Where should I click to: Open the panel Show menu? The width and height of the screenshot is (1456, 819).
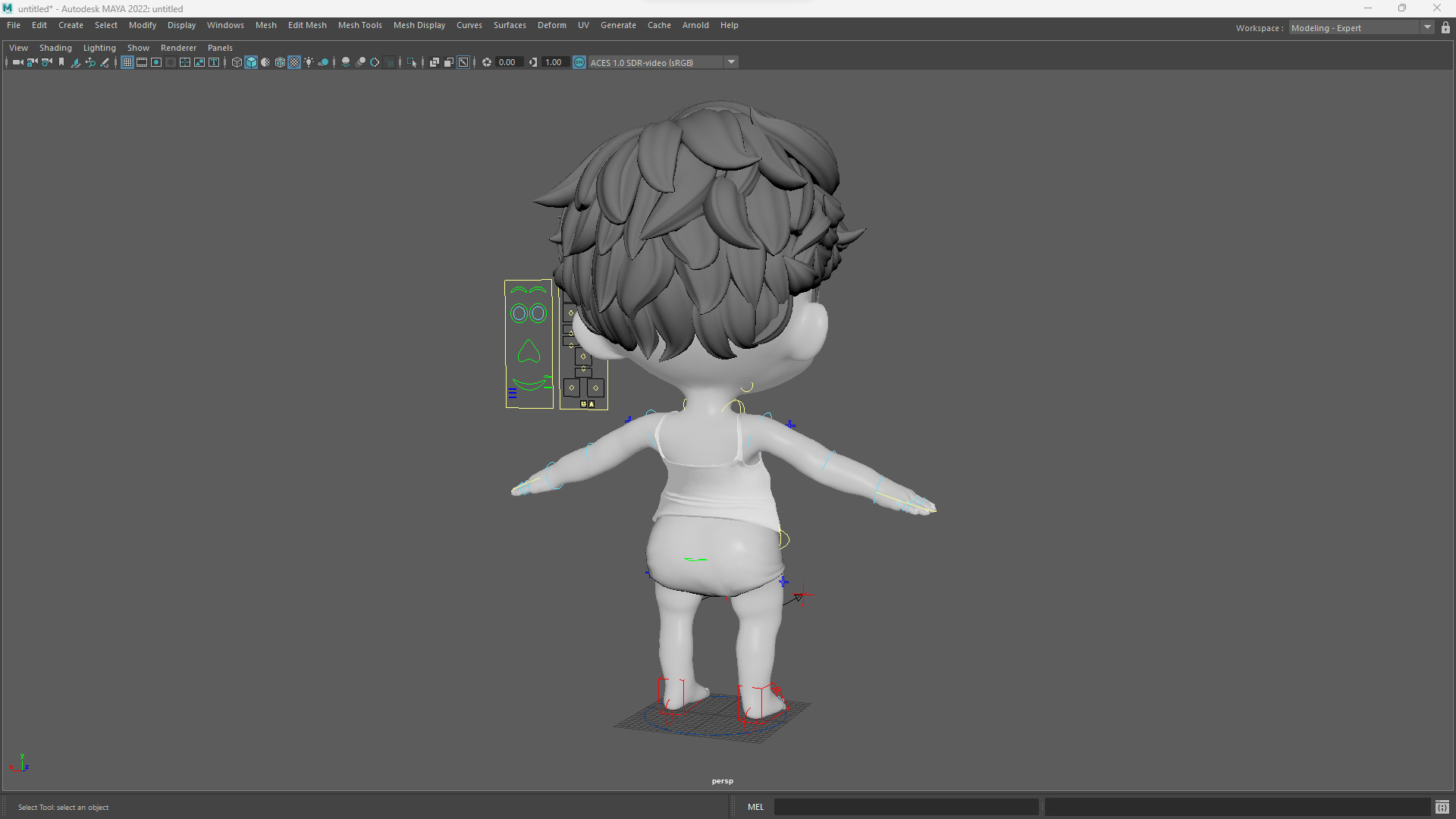138,48
